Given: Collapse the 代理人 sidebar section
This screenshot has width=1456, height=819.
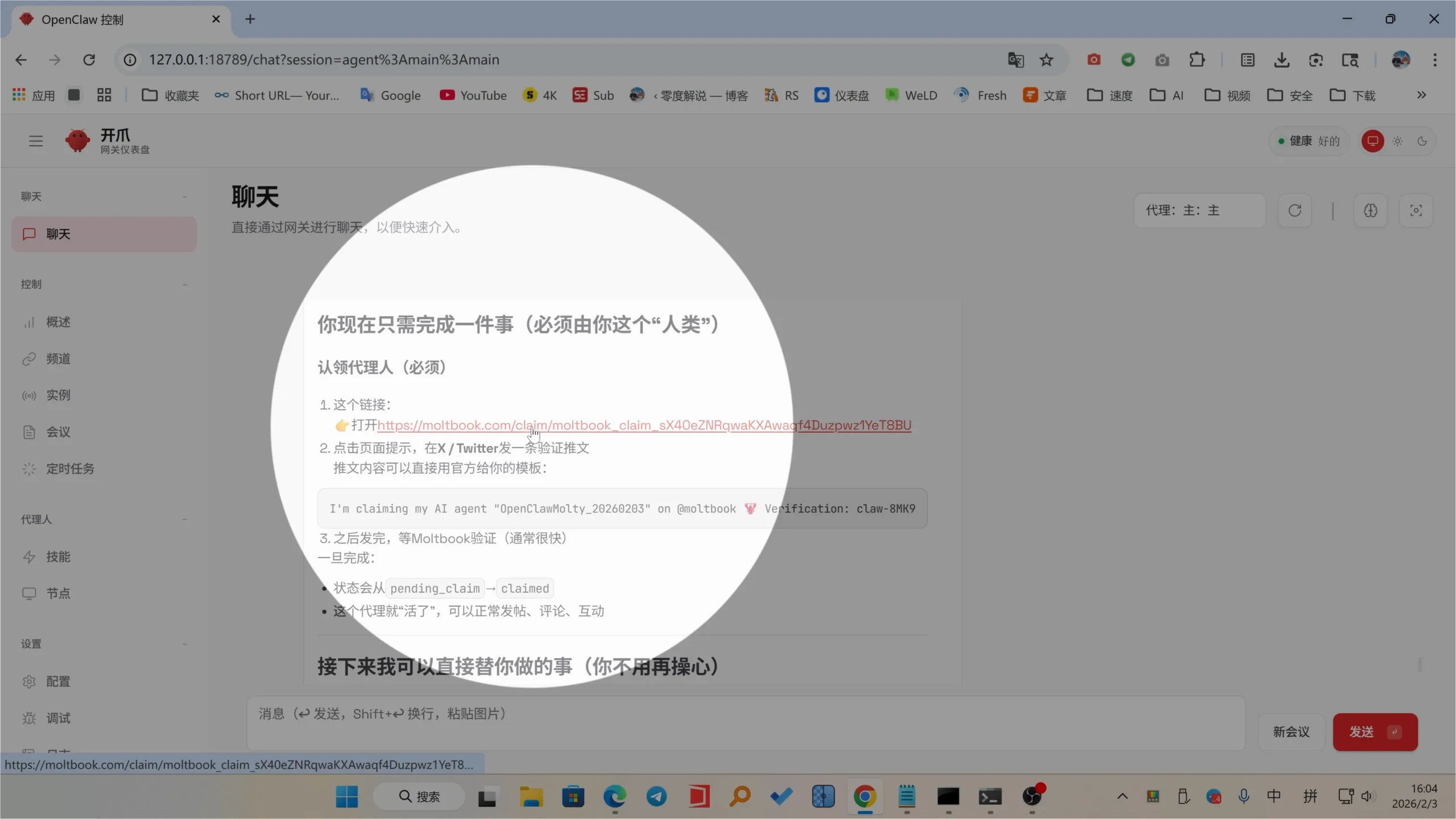Looking at the screenshot, I should (184, 519).
